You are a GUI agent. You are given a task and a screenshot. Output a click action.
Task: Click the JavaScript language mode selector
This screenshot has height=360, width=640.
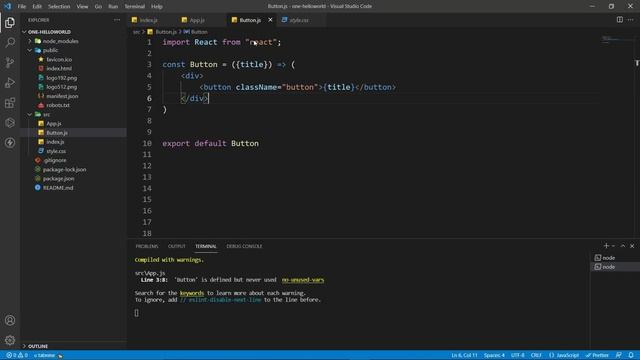click(x=564, y=356)
